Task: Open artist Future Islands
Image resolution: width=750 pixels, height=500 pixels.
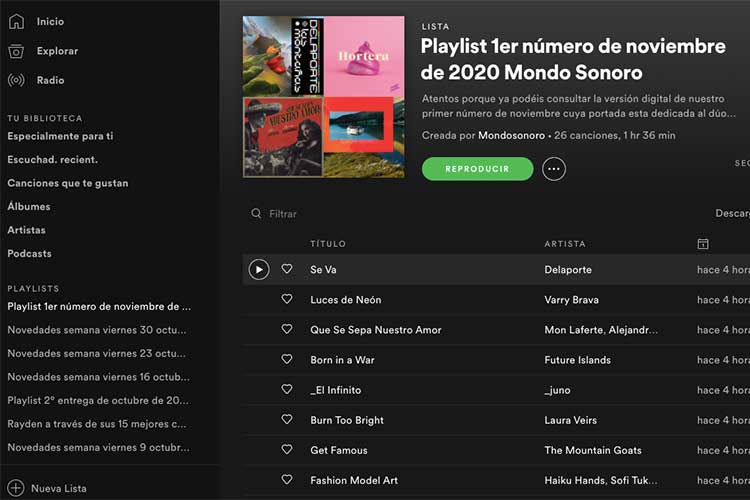Action: (x=578, y=360)
